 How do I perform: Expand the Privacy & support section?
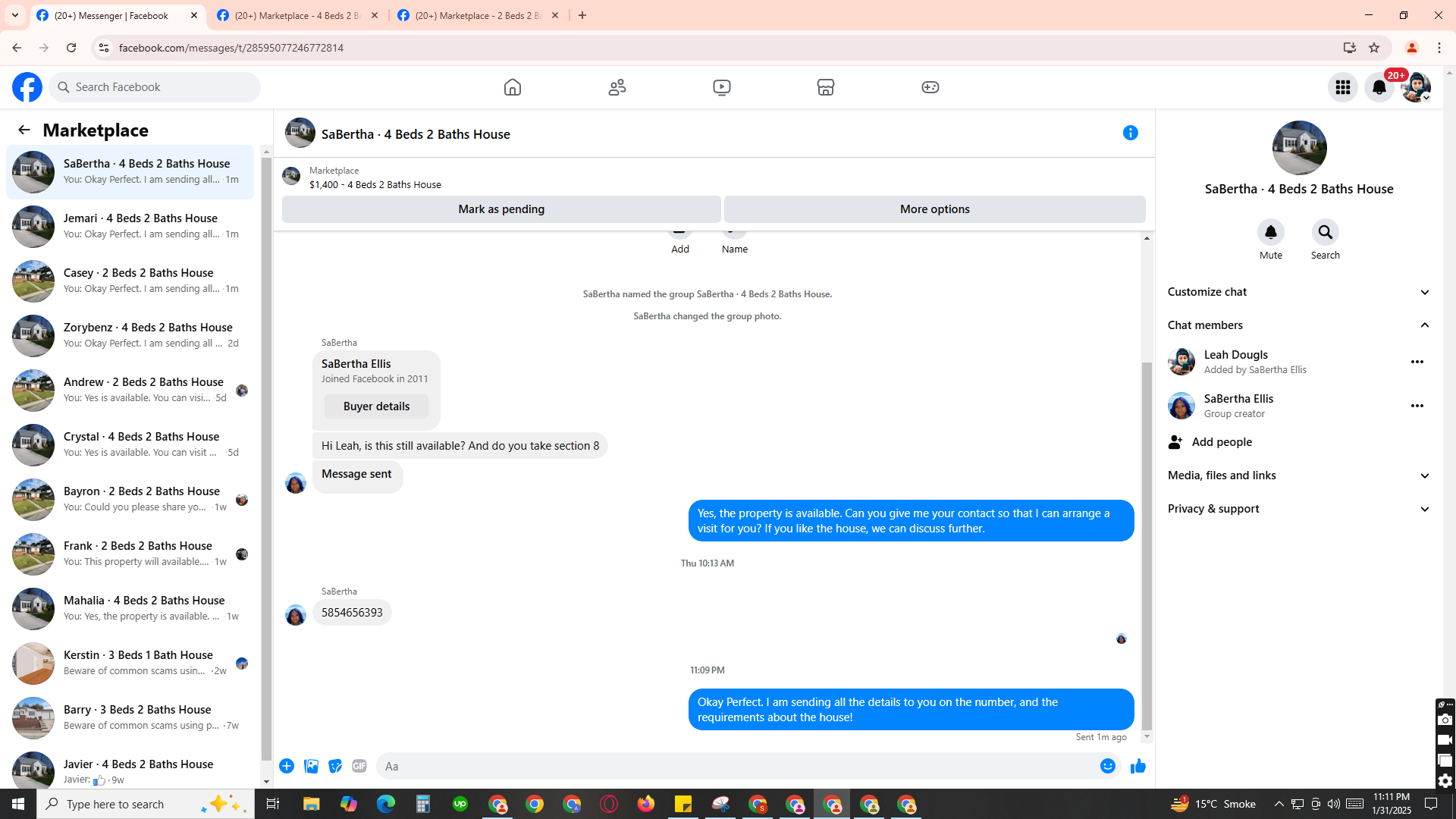pyautogui.click(x=1299, y=509)
